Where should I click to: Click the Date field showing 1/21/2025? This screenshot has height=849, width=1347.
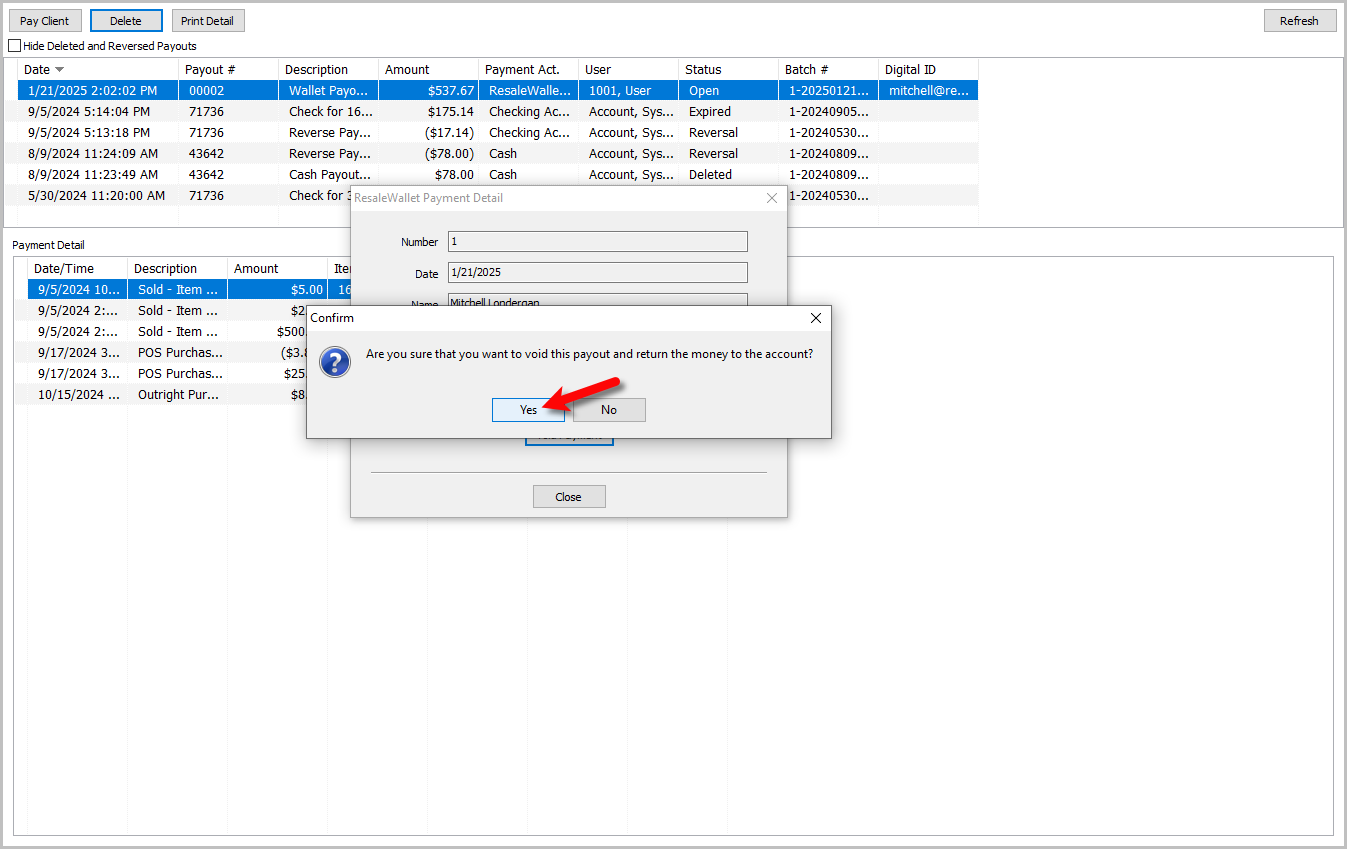[597, 272]
